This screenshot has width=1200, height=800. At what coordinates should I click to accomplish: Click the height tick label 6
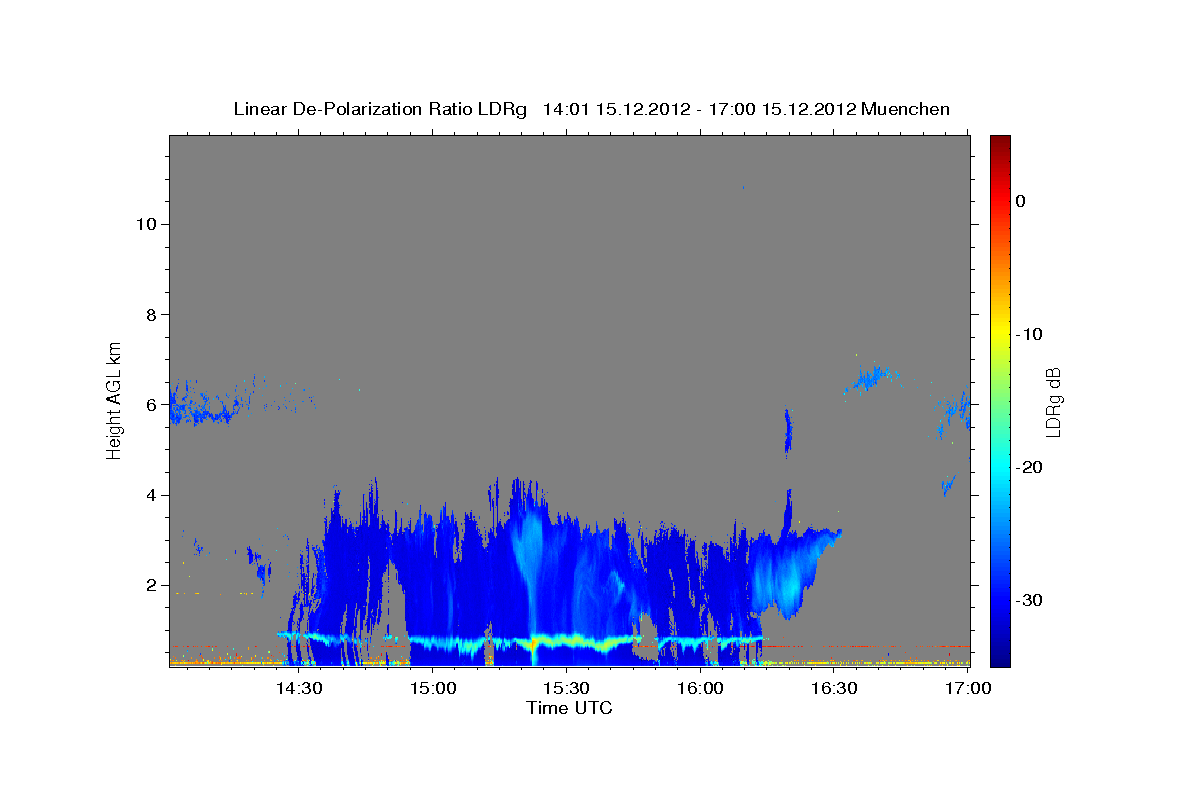click(150, 405)
